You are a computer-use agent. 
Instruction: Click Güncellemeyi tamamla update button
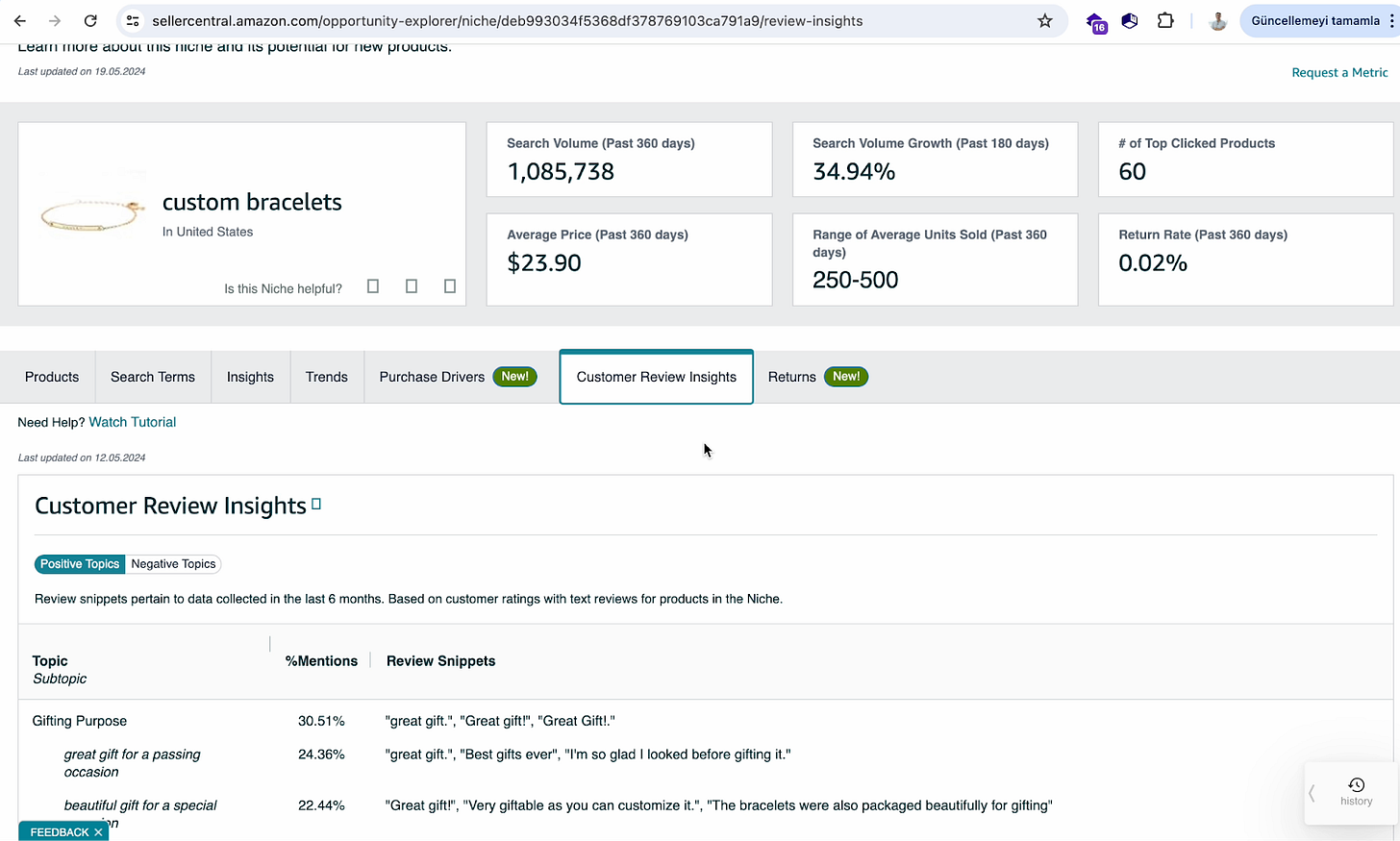(x=1314, y=20)
